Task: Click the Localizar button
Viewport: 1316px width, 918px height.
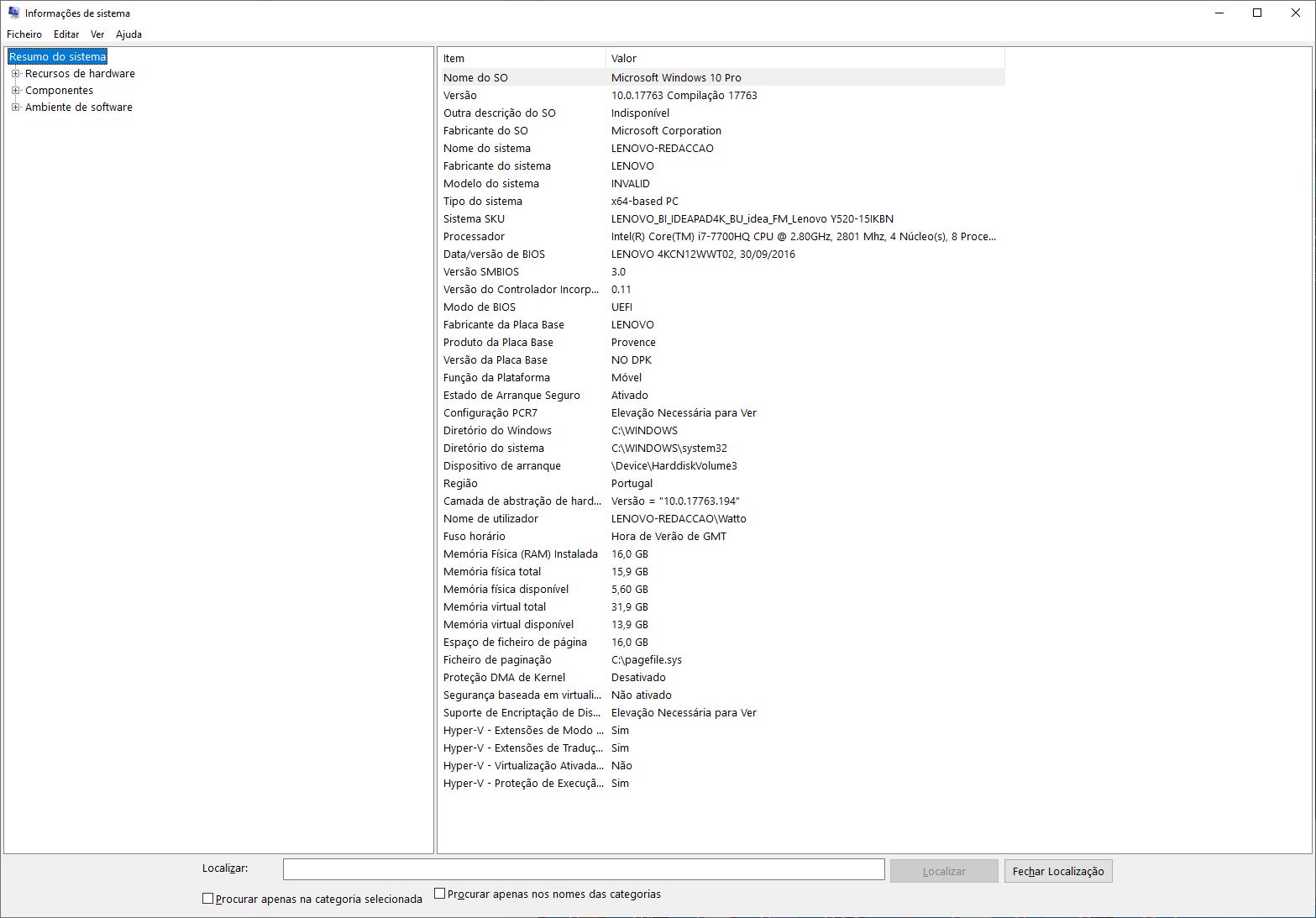Action: 943,871
